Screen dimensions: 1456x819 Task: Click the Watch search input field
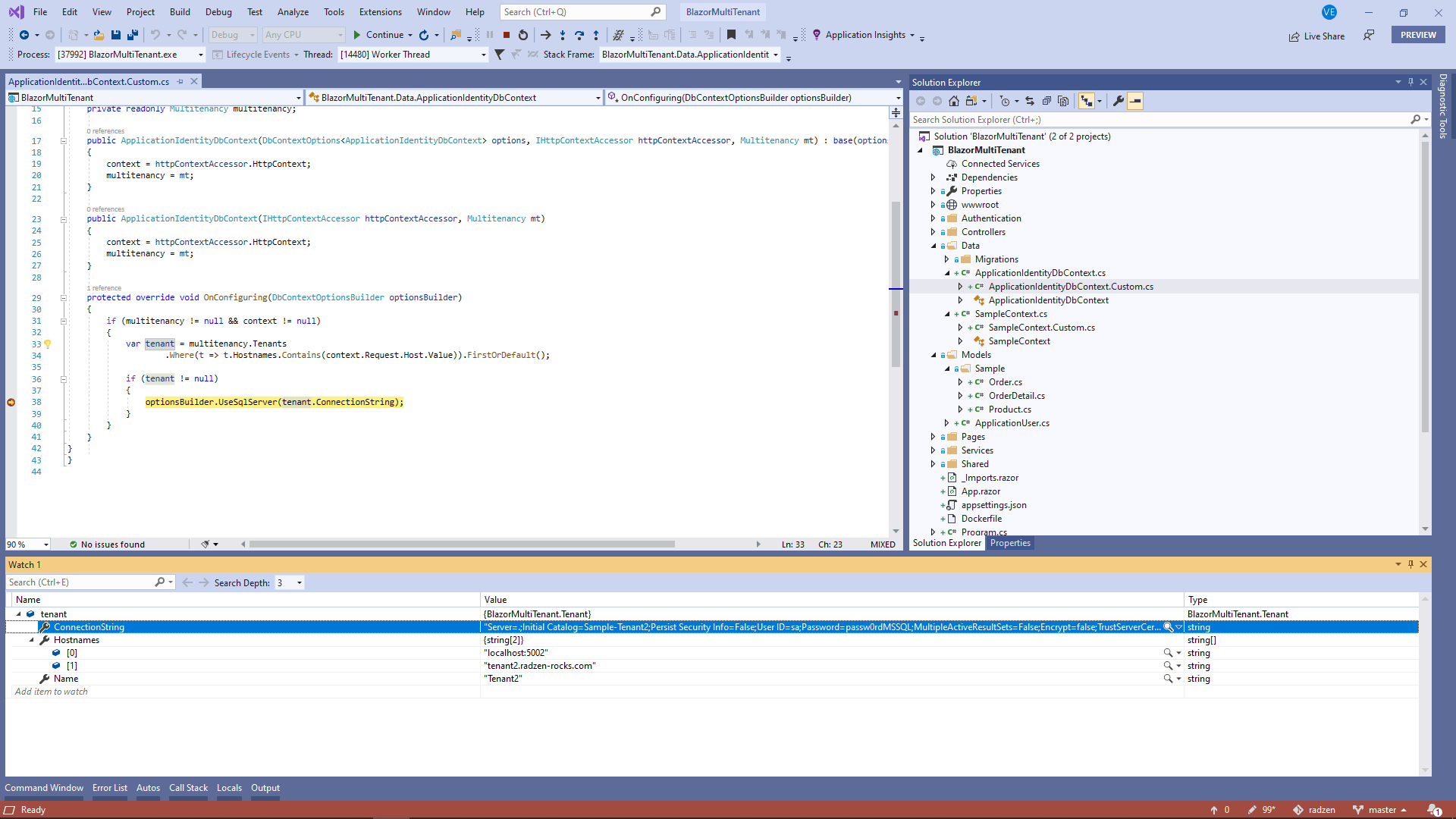pyautogui.click(x=80, y=582)
